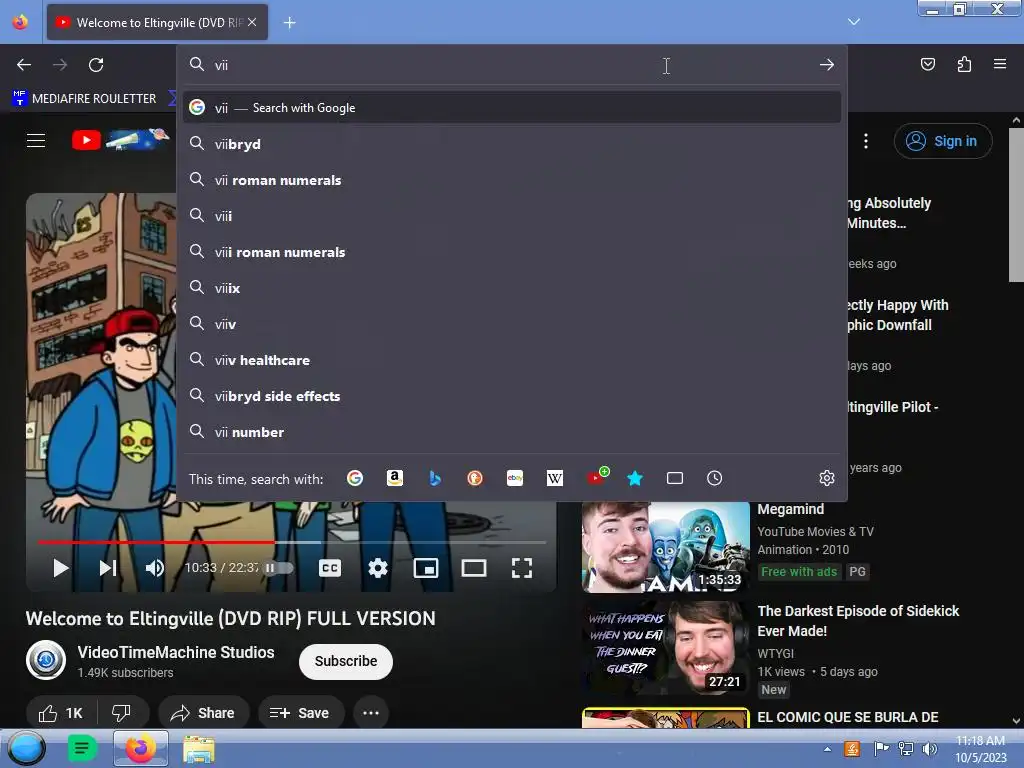Choose the 'vii roman numerals' suggestion

(x=512, y=180)
